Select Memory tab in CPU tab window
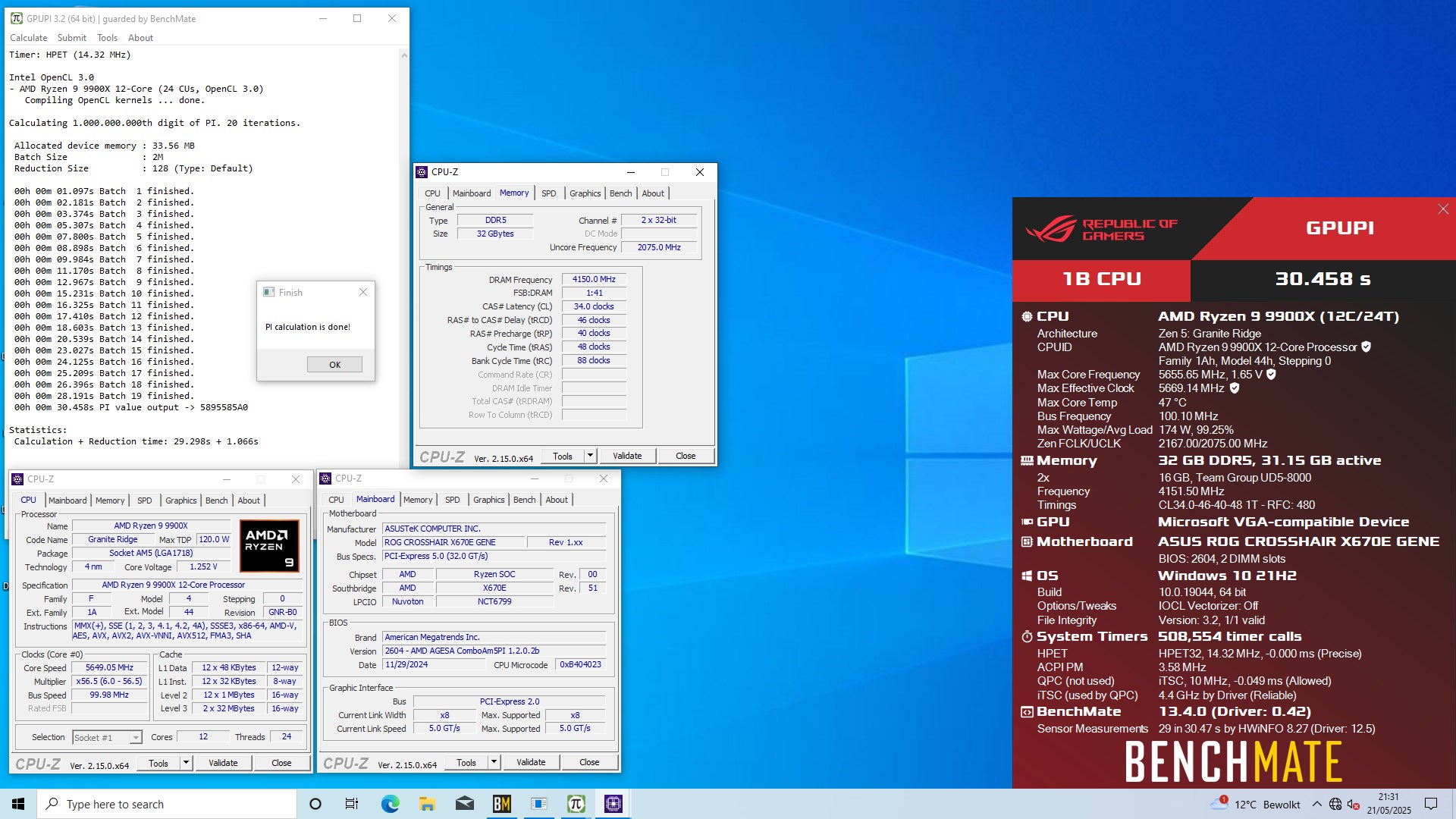This screenshot has height=819, width=1456. point(110,500)
